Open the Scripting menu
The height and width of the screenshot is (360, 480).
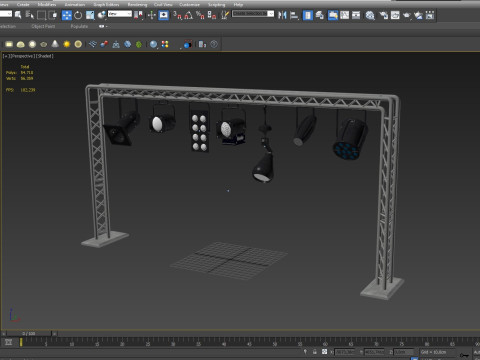click(217, 4)
